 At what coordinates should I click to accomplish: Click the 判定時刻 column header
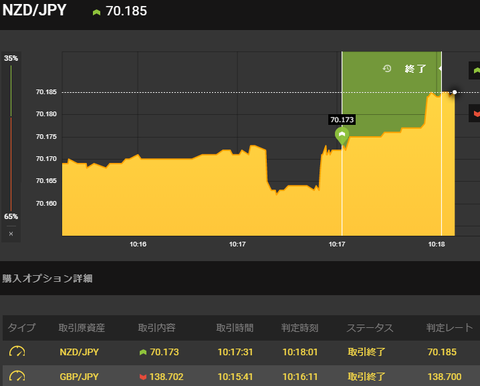click(300, 328)
